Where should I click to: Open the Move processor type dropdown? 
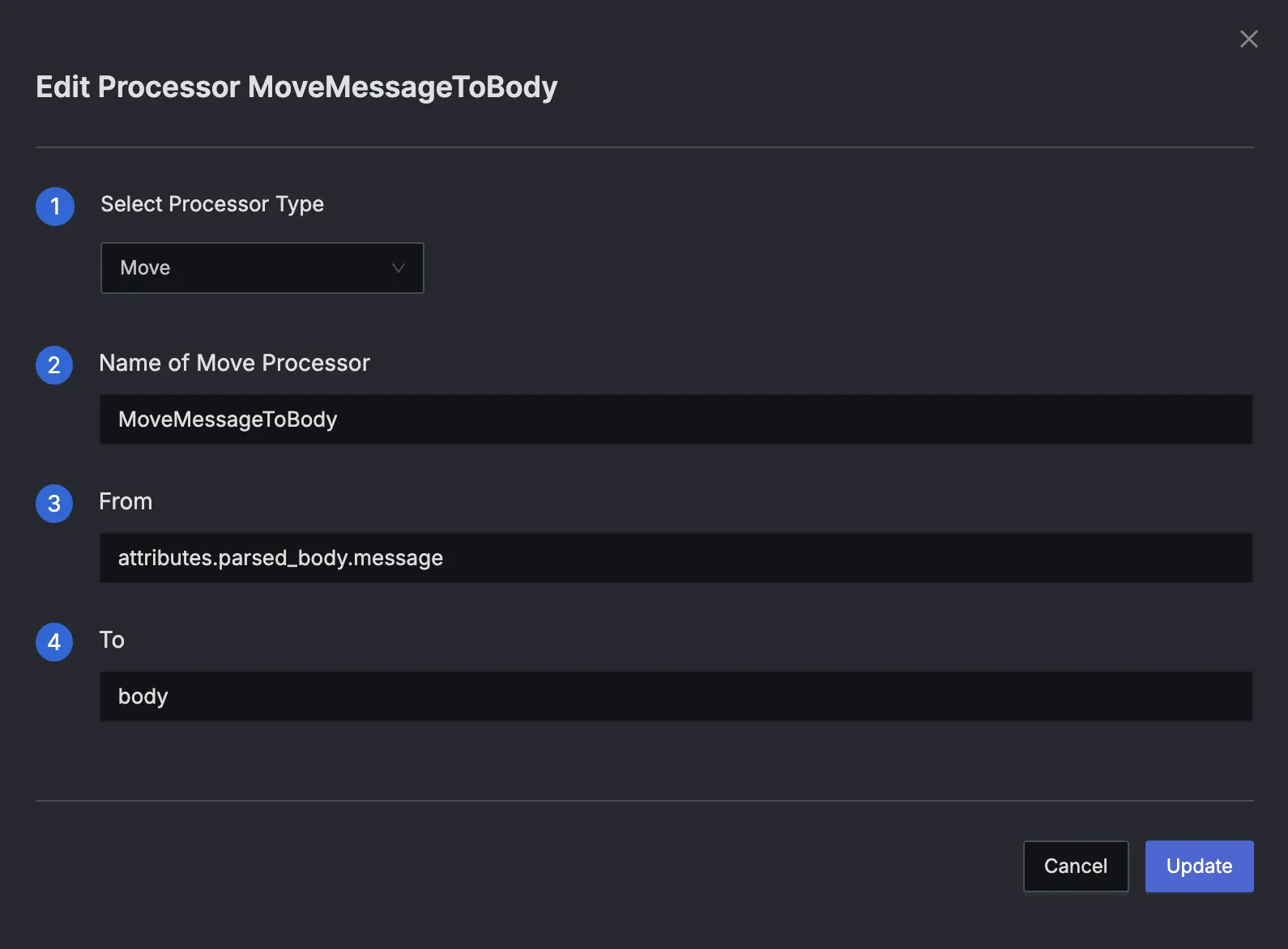pyautogui.click(x=262, y=268)
